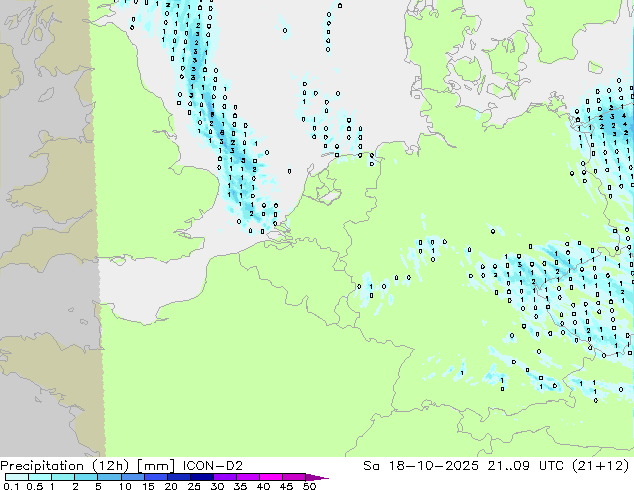This screenshot has height=490, width=634.
Task: Click the above-50 mm arrow tip of legend
Action: point(316,477)
